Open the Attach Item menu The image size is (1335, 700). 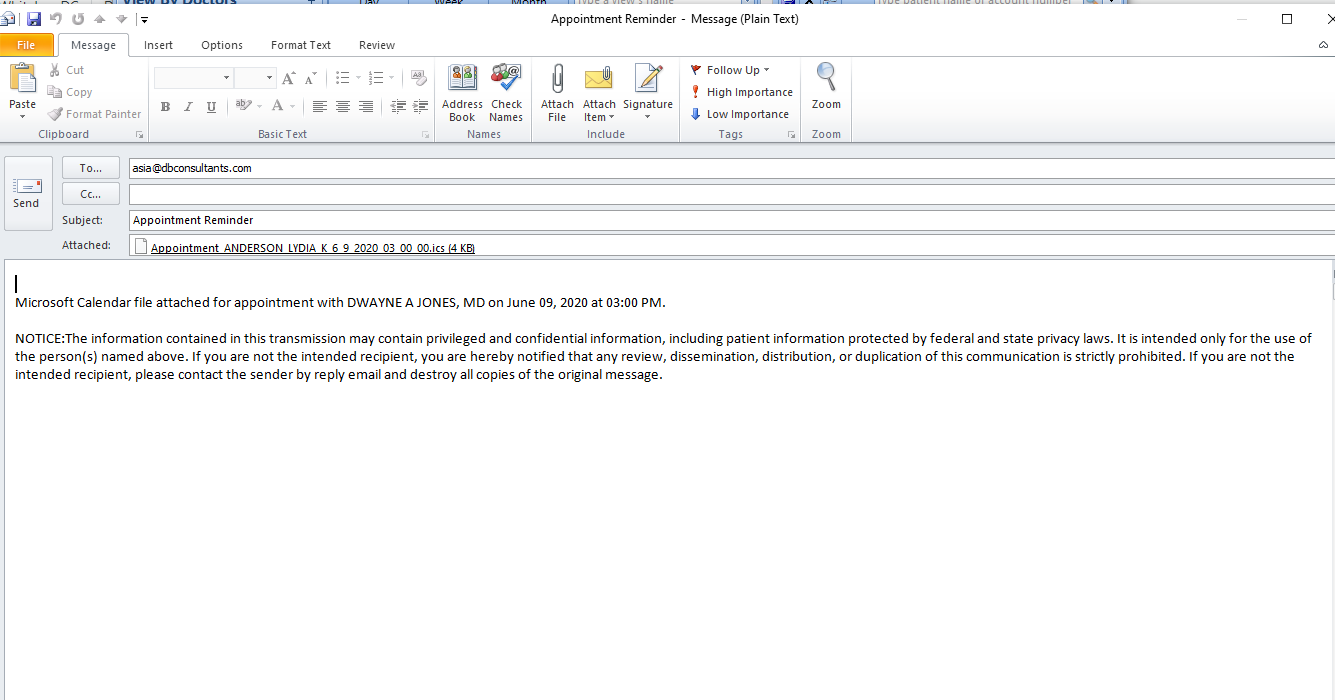tap(599, 93)
